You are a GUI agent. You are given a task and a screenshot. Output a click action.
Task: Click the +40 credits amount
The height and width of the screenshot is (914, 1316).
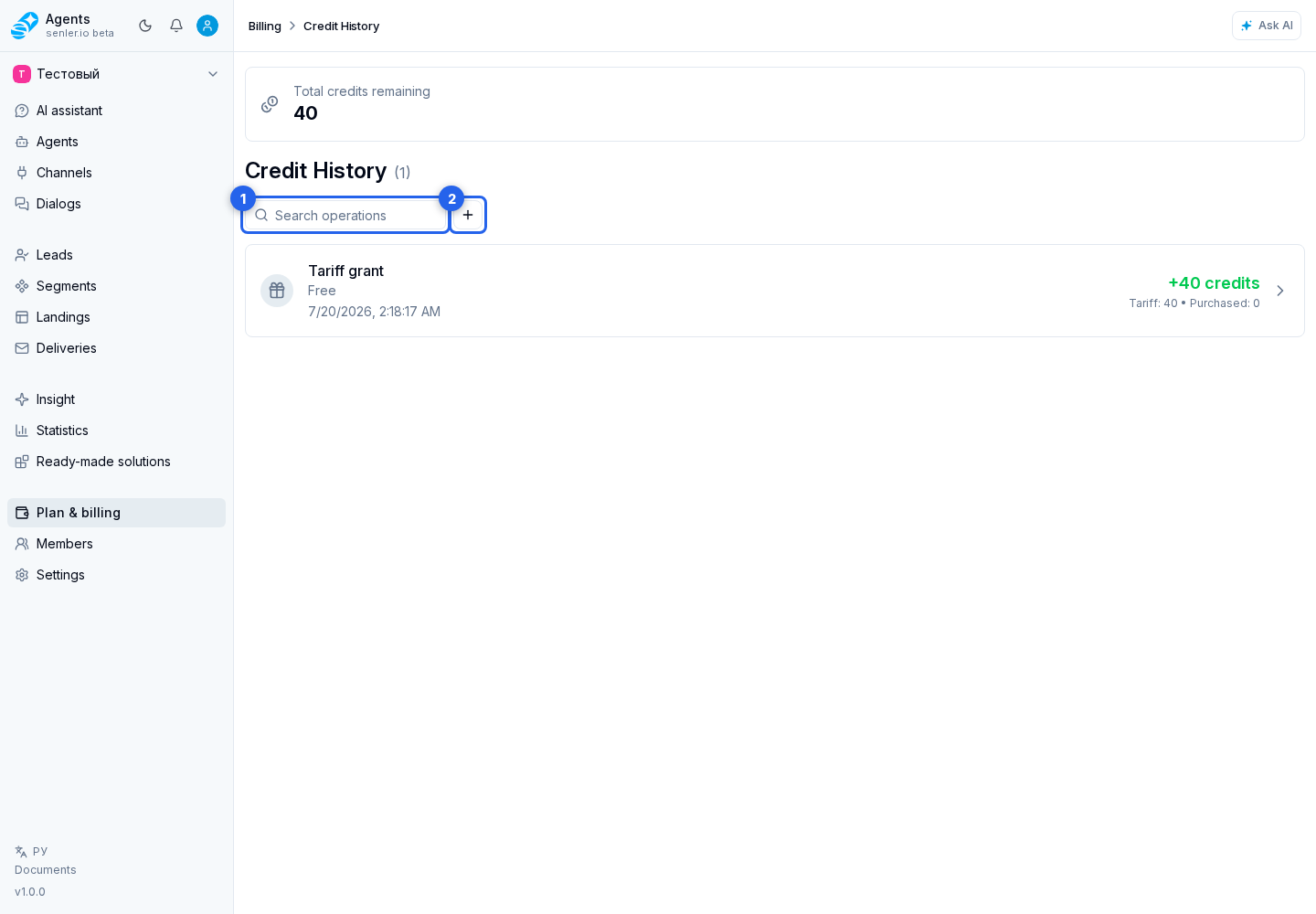[x=1214, y=283]
